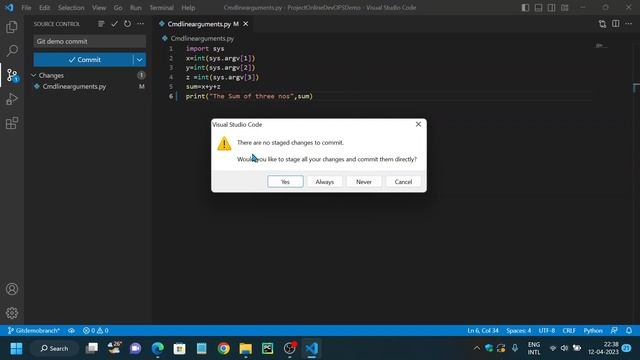Open the Go menu
Image resolution: width=640 pixels, height=360 pixels.
[x=118, y=8]
